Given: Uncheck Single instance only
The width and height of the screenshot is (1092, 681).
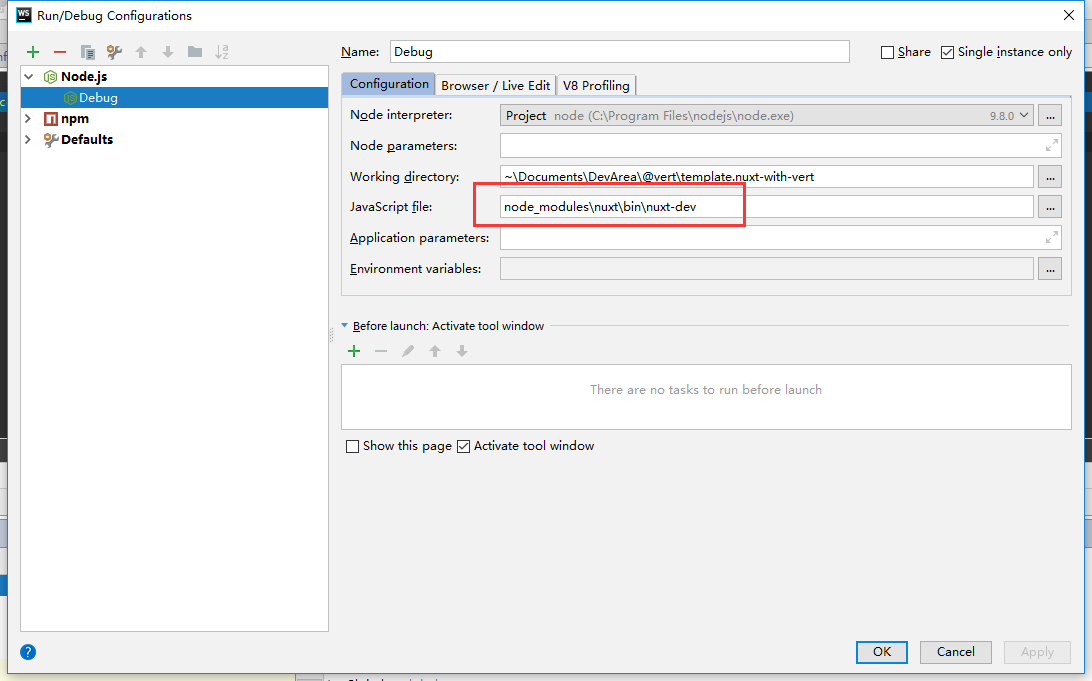Looking at the screenshot, I should click(x=946, y=51).
